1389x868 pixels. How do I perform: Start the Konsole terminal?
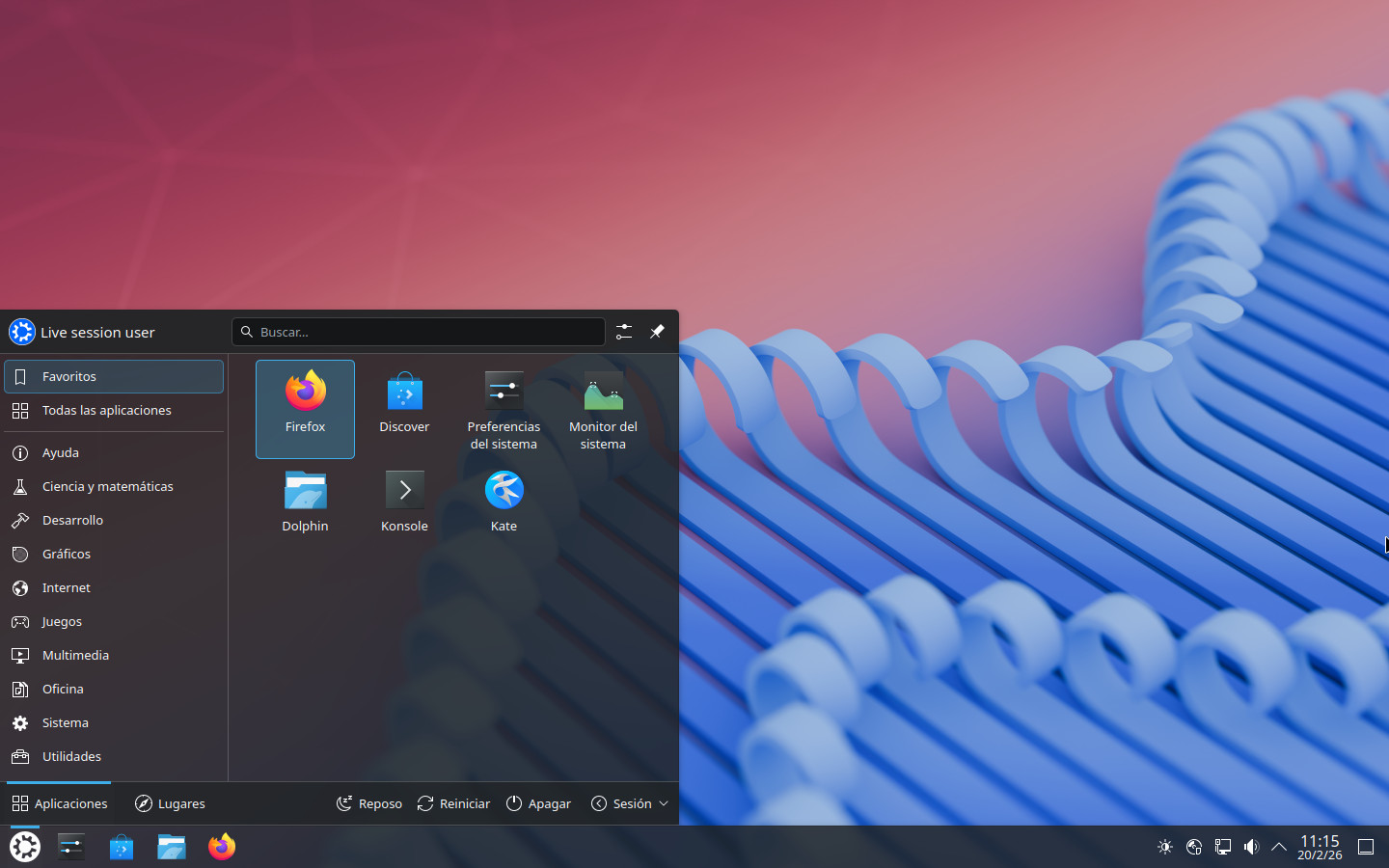point(404,502)
